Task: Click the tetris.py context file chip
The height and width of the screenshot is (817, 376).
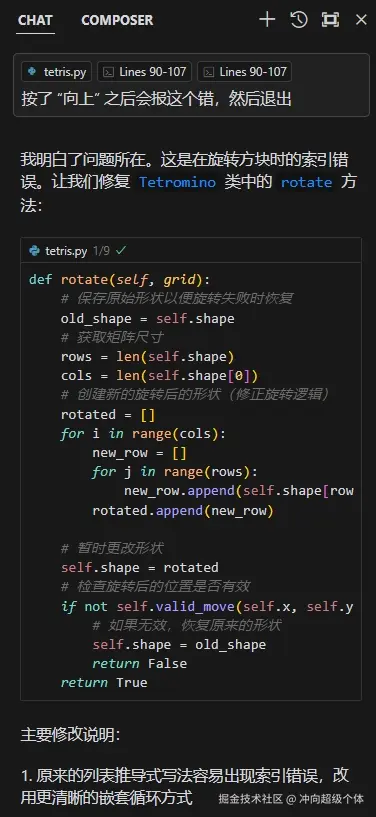Action: coord(57,72)
